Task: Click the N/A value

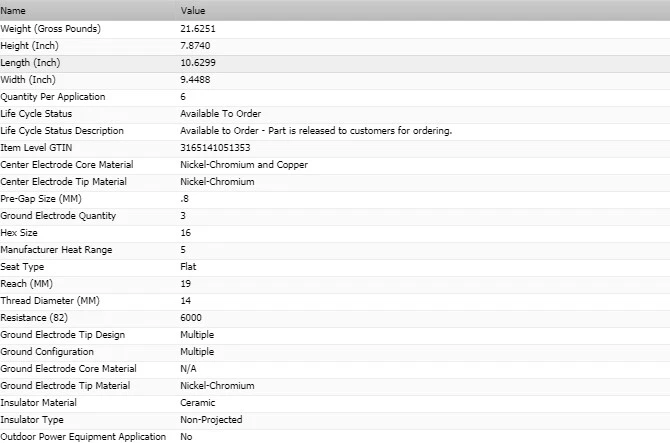Action: (188, 369)
